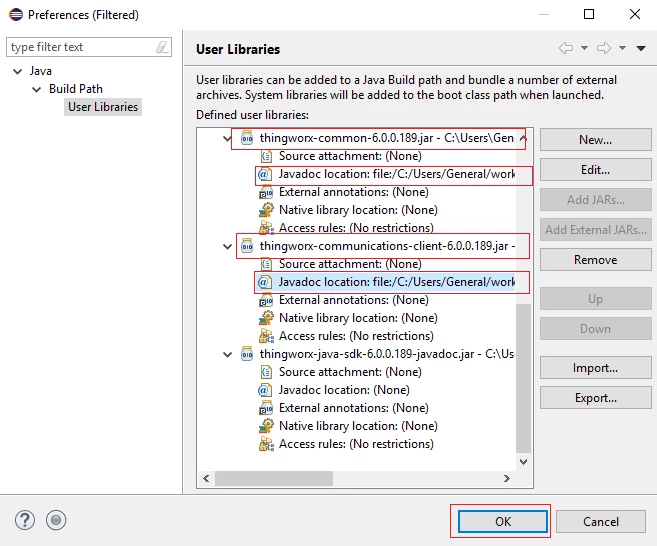Click the Access rules icon under java-sdk javadoc jar
657x546 pixels.
click(266, 444)
